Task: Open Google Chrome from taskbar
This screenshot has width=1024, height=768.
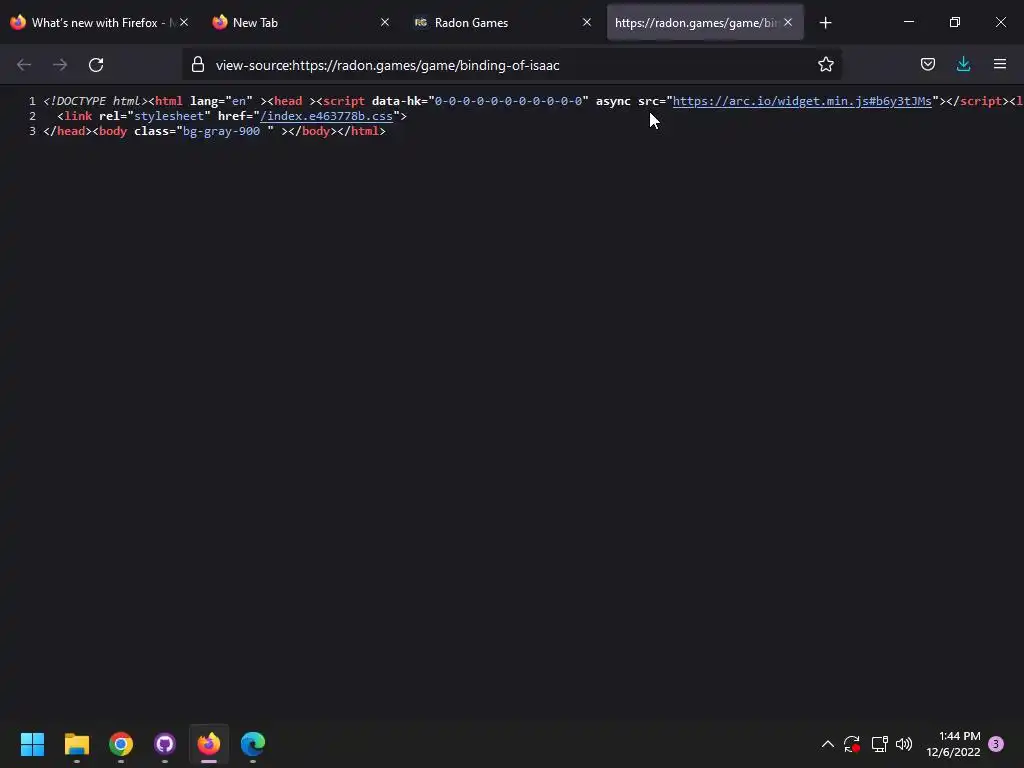Action: (x=121, y=744)
